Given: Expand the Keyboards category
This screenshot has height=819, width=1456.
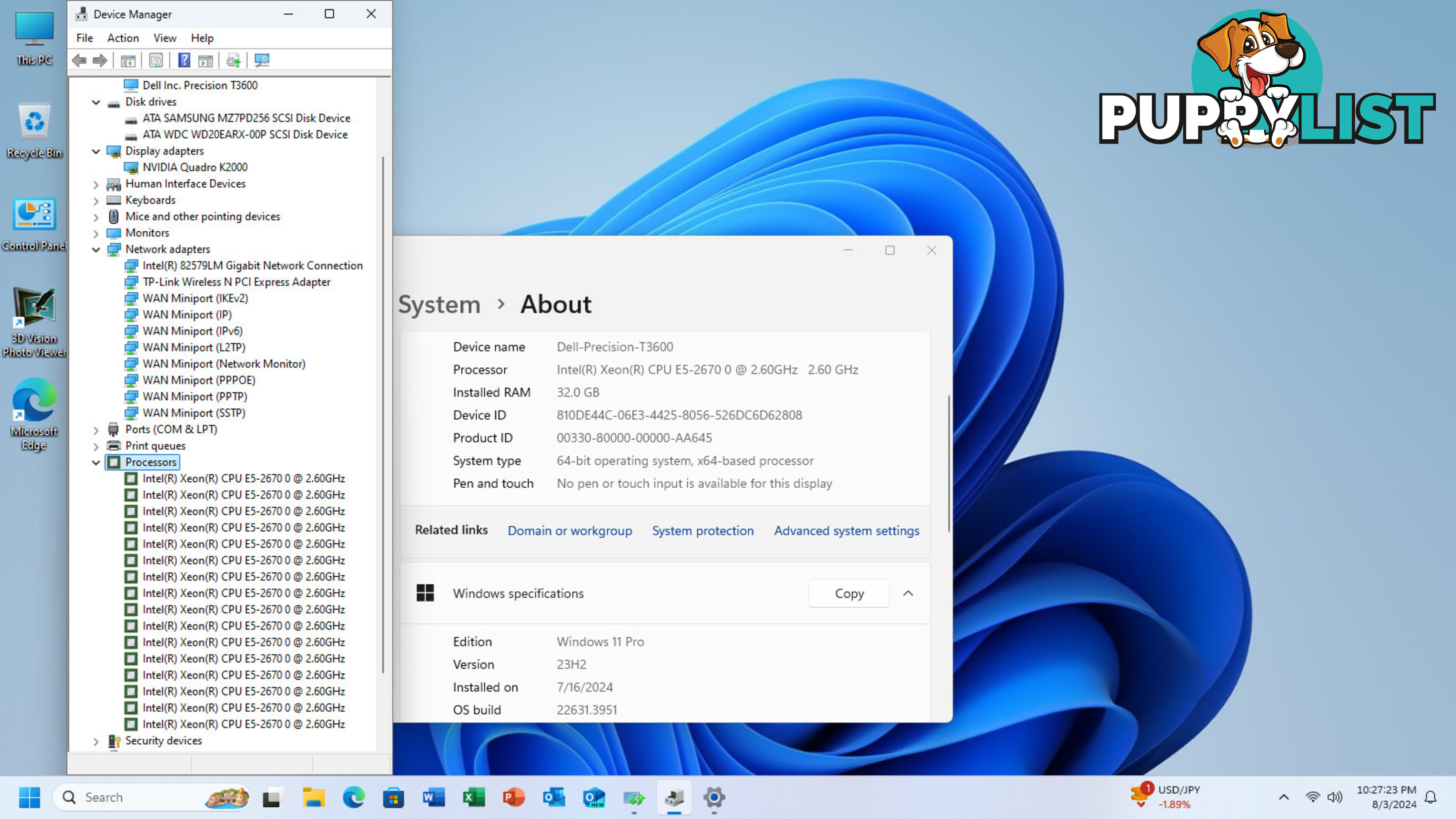Looking at the screenshot, I should click(96, 201).
